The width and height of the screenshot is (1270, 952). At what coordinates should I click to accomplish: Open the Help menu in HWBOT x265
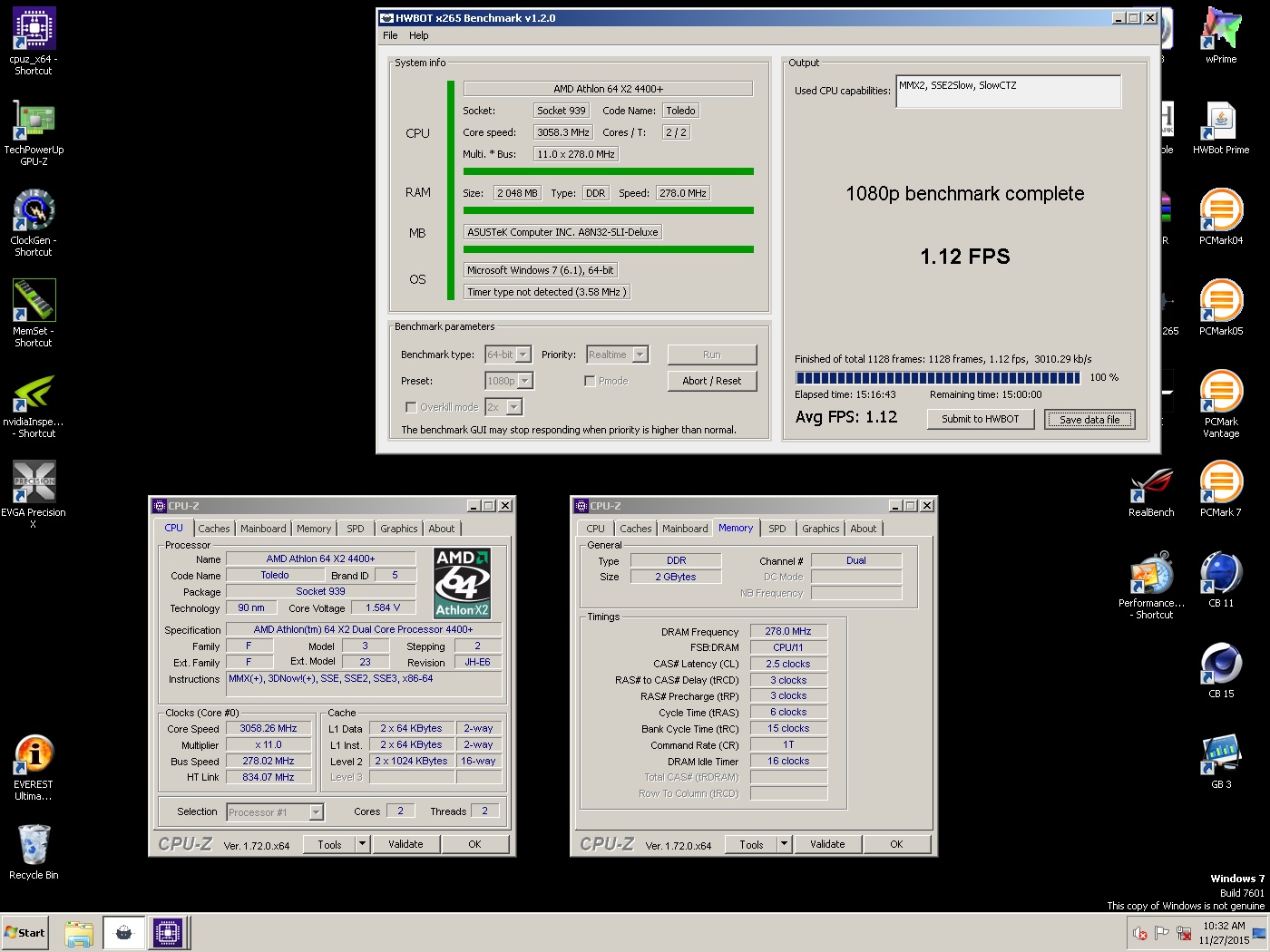point(418,35)
